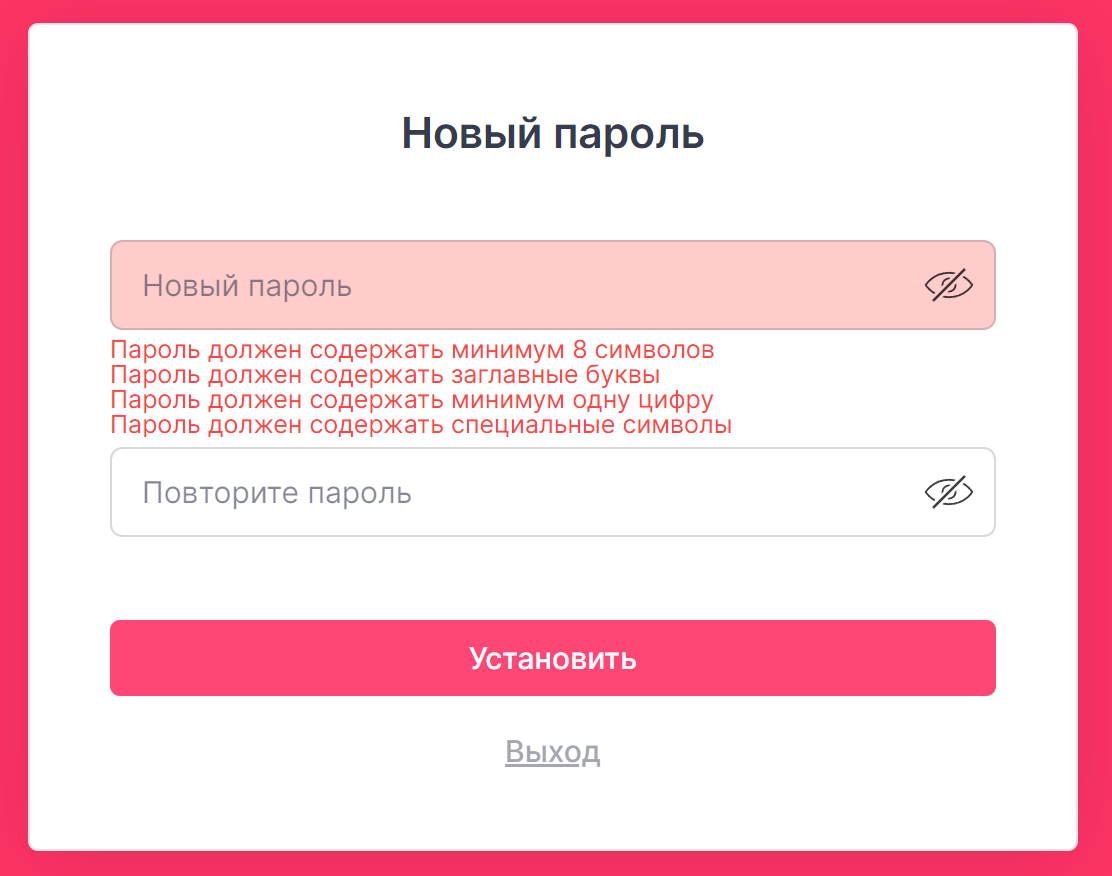The width and height of the screenshot is (1112, 876).
Task: Follow the Выход link
Action: (552, 751)
